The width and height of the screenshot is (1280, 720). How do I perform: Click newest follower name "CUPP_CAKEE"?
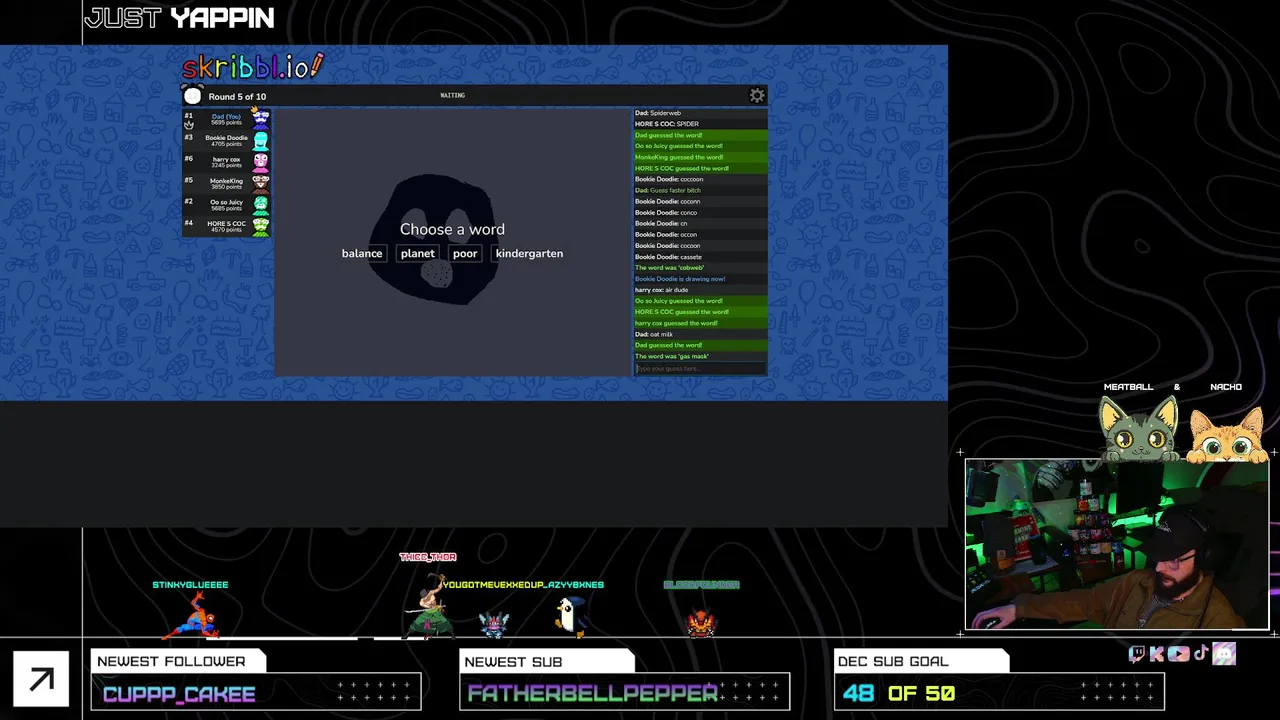pos(179,694)
